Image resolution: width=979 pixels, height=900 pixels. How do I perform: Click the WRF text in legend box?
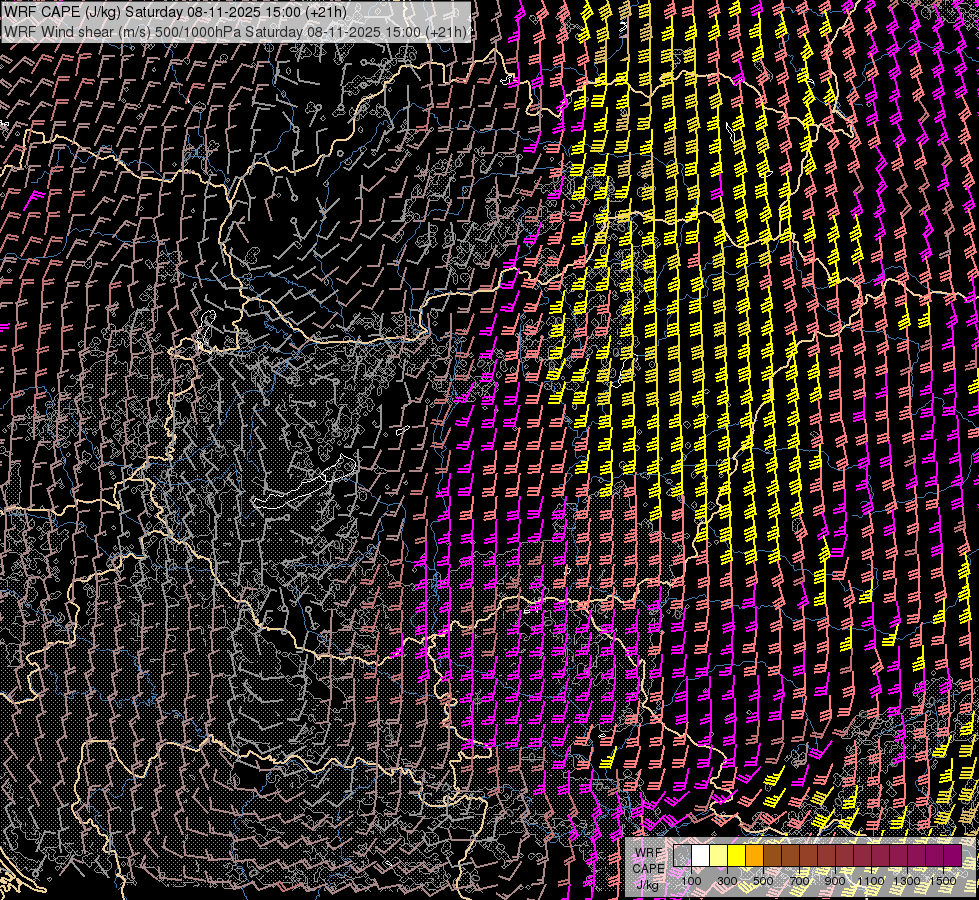[648, 853]
